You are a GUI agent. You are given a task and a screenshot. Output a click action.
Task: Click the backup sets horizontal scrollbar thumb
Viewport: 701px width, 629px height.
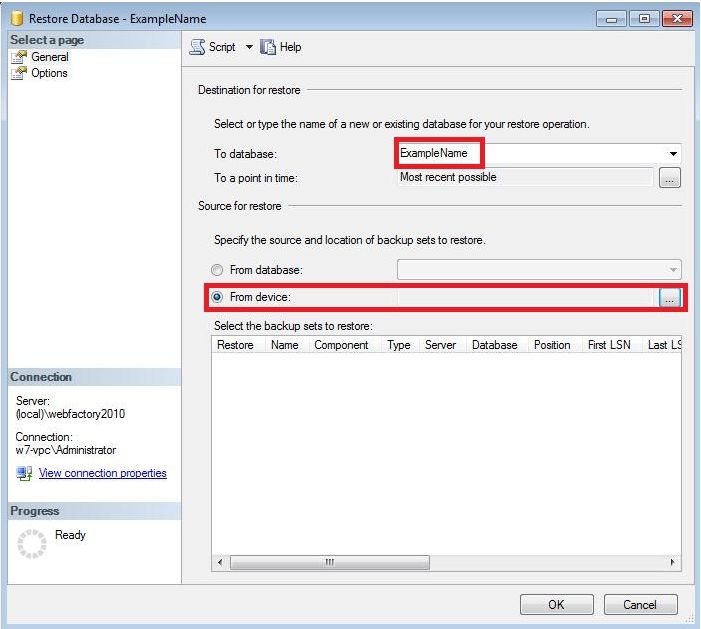point(330,562)
